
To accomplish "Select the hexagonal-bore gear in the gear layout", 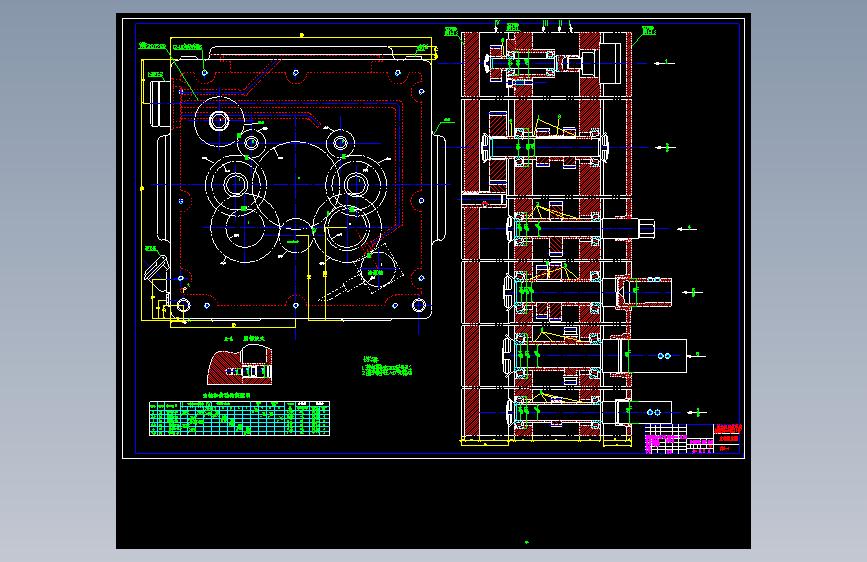I will point(219,121).
